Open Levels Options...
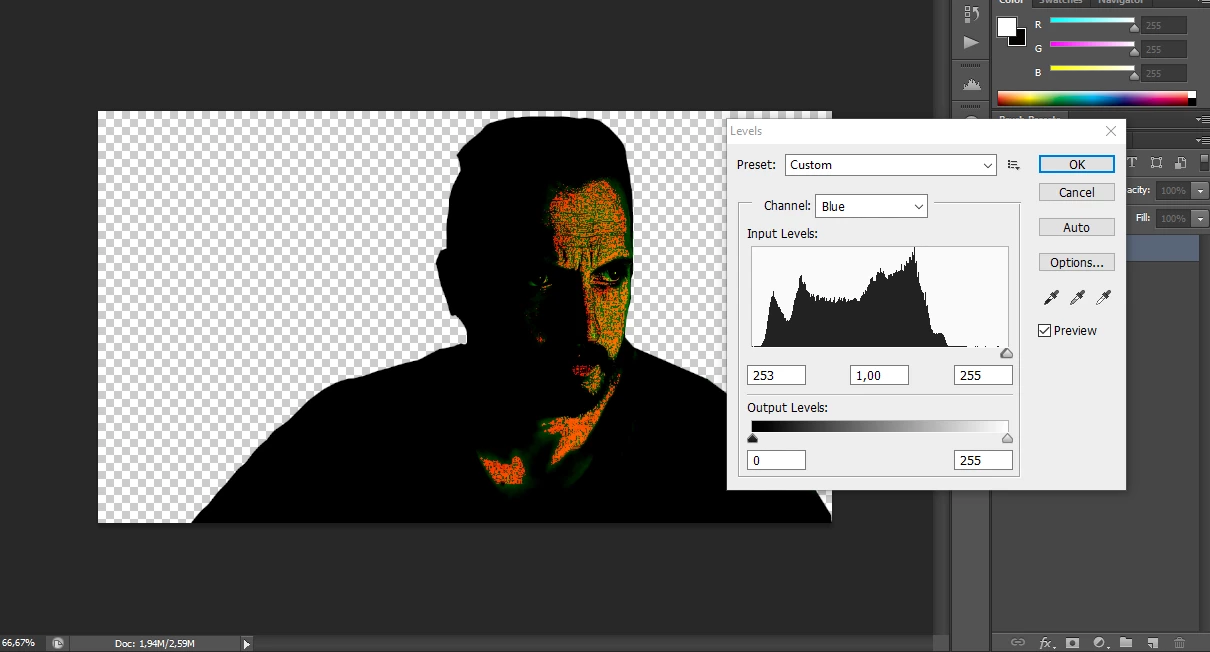The height and width of the screenshot is (652, 1210). pyautogui.click(x=1077, y=262)
